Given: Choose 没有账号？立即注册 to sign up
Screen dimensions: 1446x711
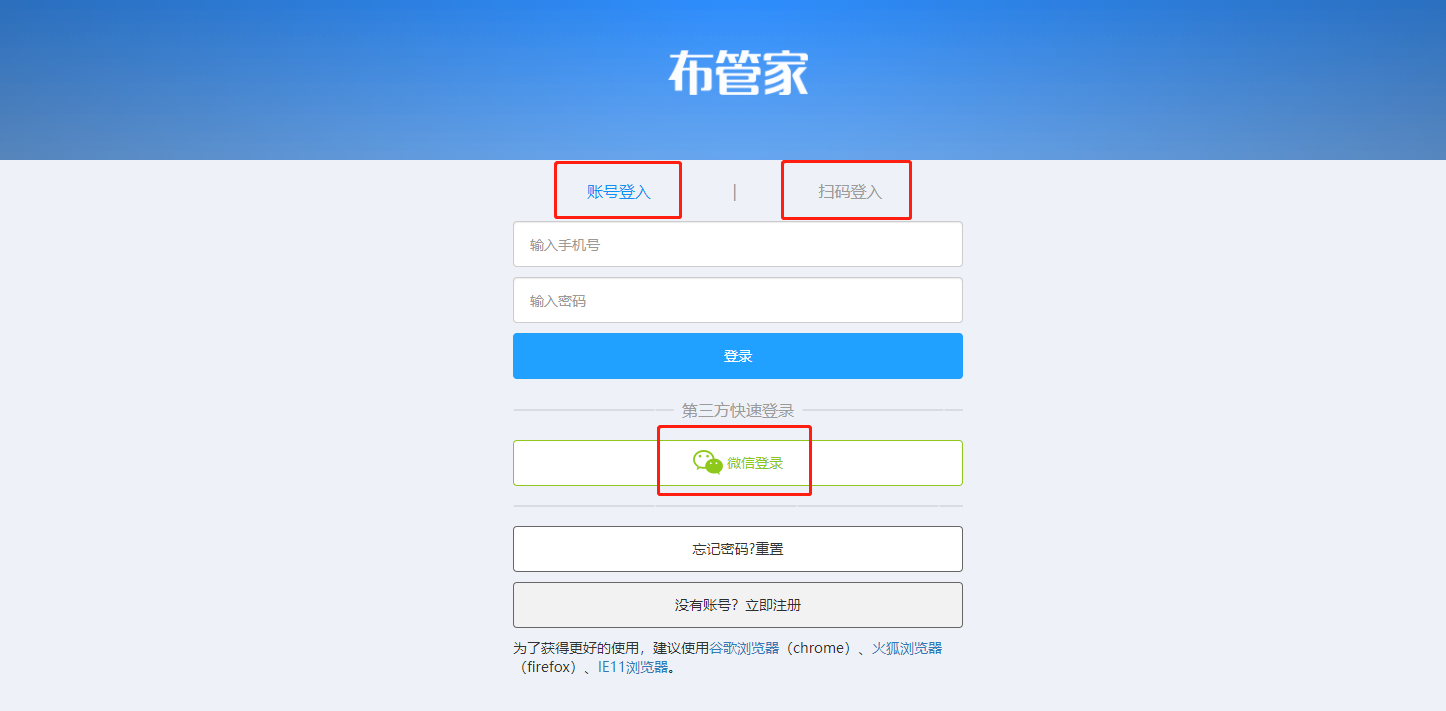Looking at the screenshot, I should click(738, 605).
